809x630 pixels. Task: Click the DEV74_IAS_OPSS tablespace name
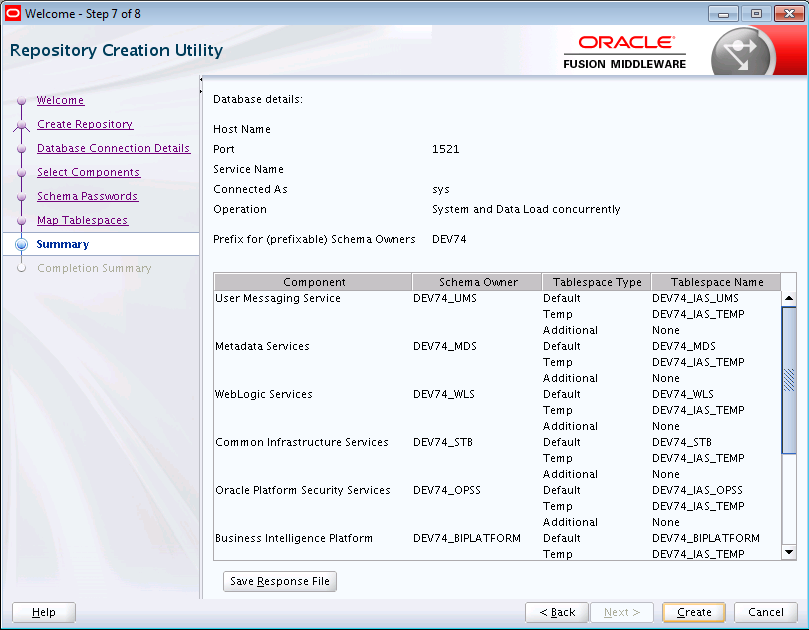pos(698,491)
